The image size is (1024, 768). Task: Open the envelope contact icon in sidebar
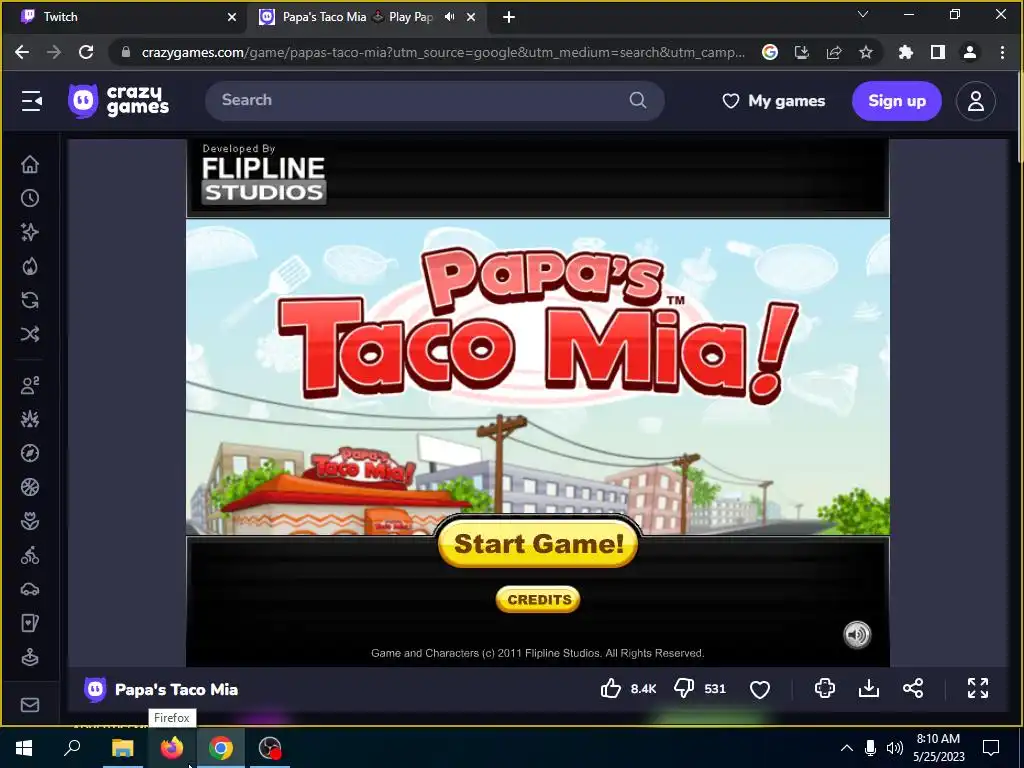[x=30, y=705]
